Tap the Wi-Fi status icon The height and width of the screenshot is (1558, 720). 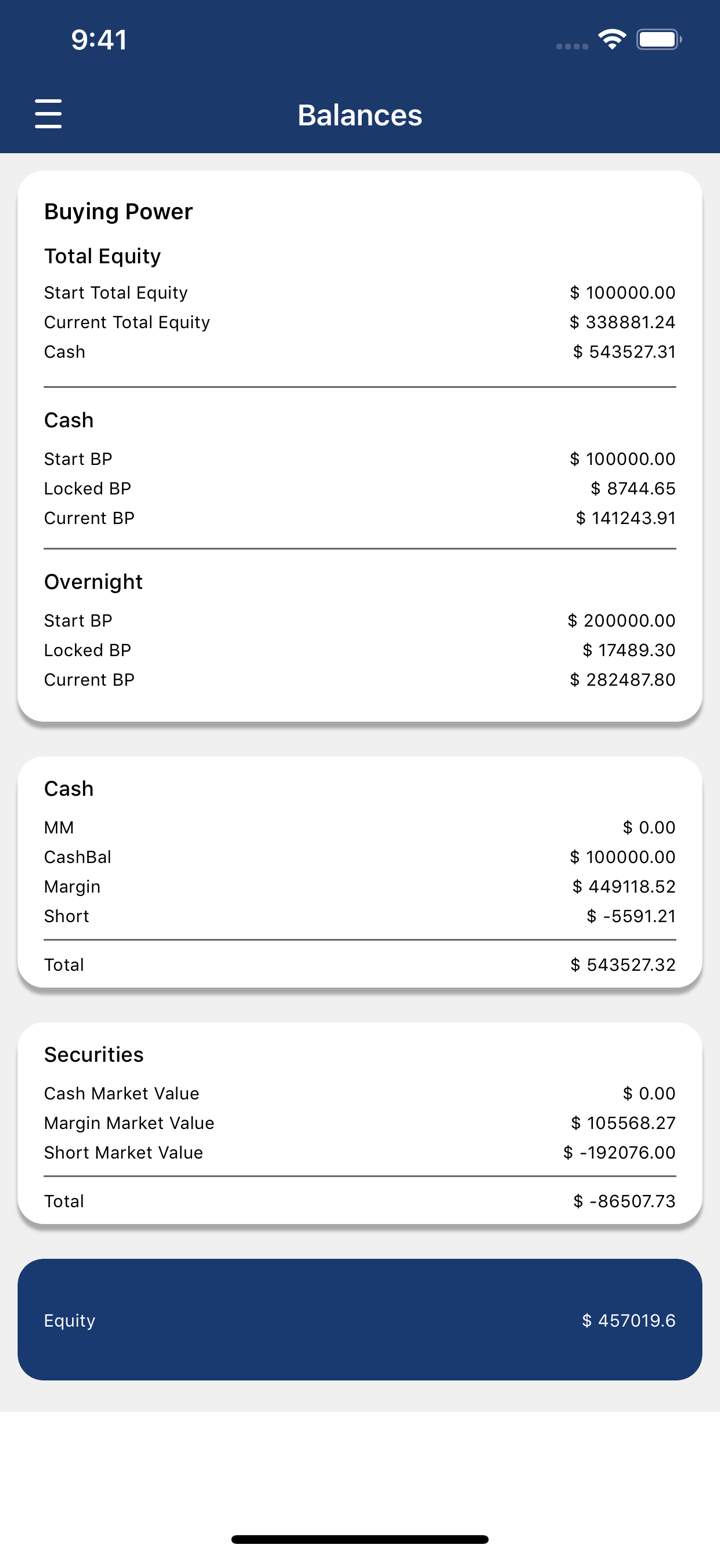(x=611, y=40)
